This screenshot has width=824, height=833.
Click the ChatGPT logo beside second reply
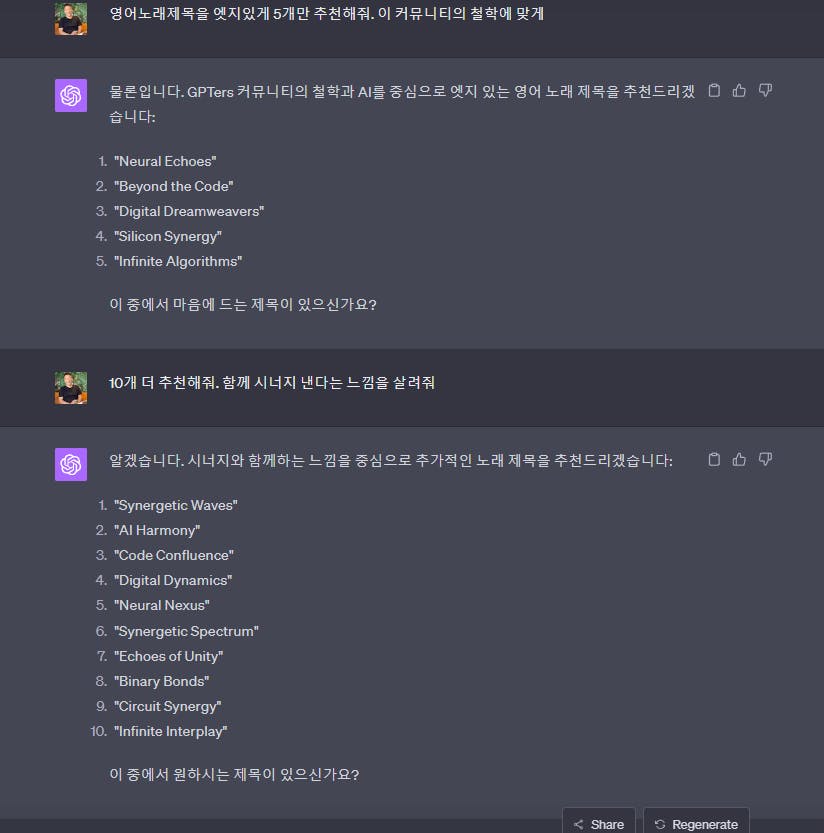(71, 464)
